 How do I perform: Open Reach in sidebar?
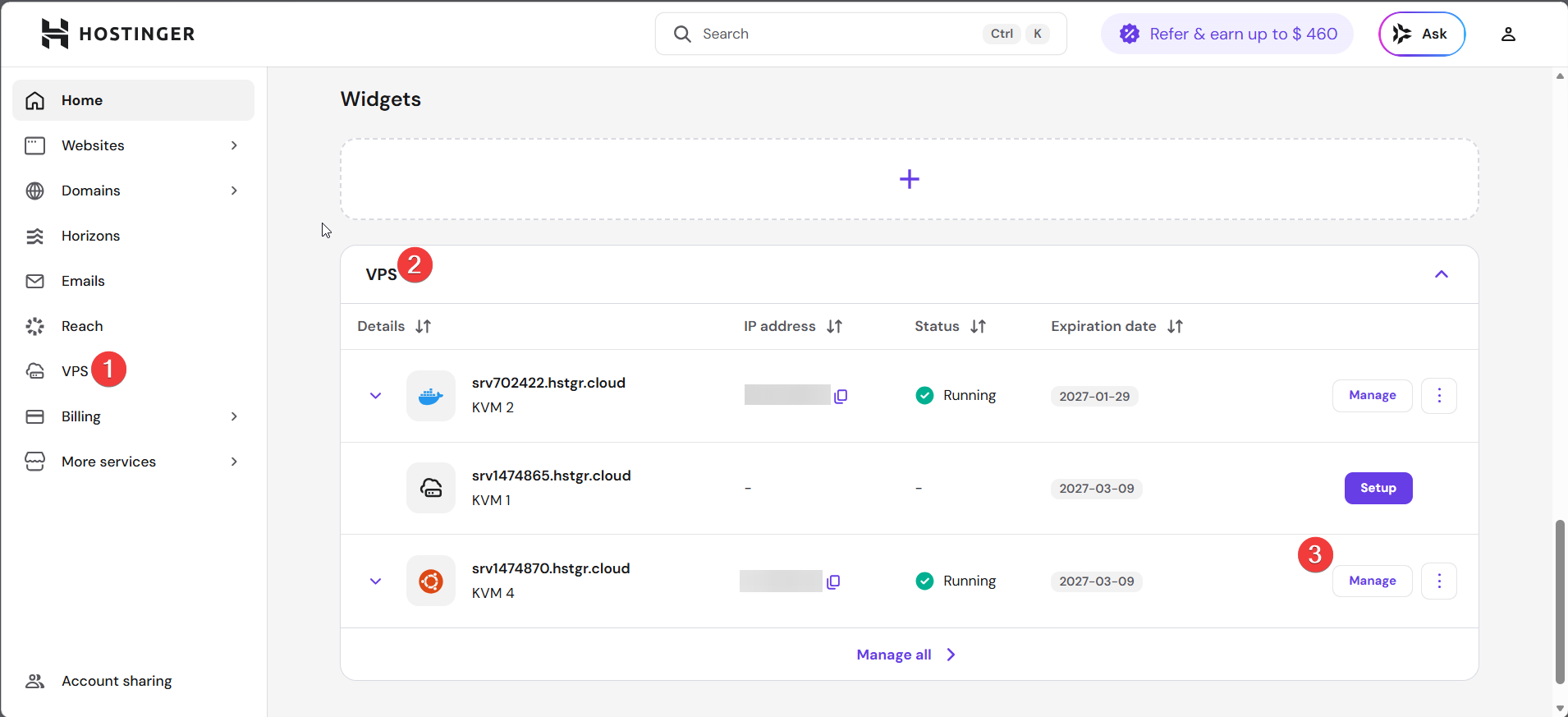click(133, 326)
